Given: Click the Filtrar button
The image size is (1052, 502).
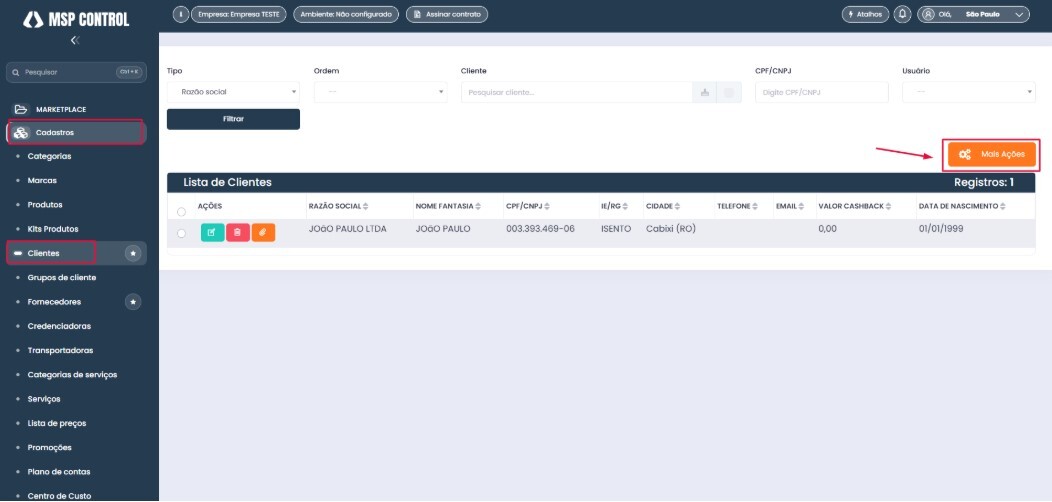Looking at the screenshot, I should point(233,119).
